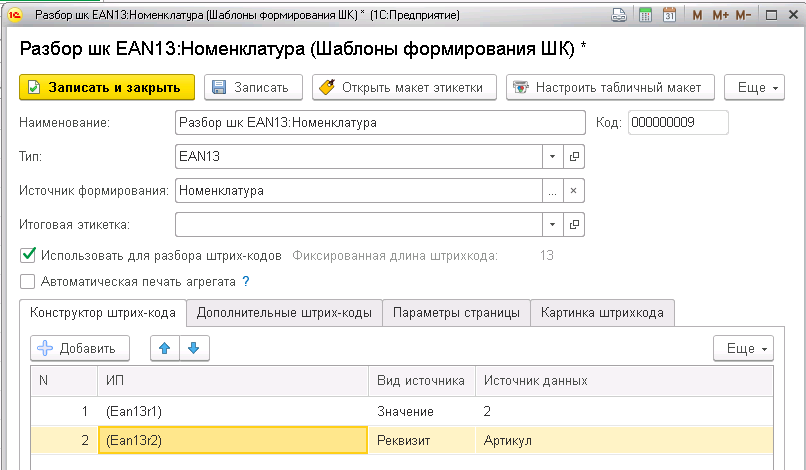The image size is (806, 470).
Task: Open the Тип EAN13 item form icon
Action: click(574, 156)
